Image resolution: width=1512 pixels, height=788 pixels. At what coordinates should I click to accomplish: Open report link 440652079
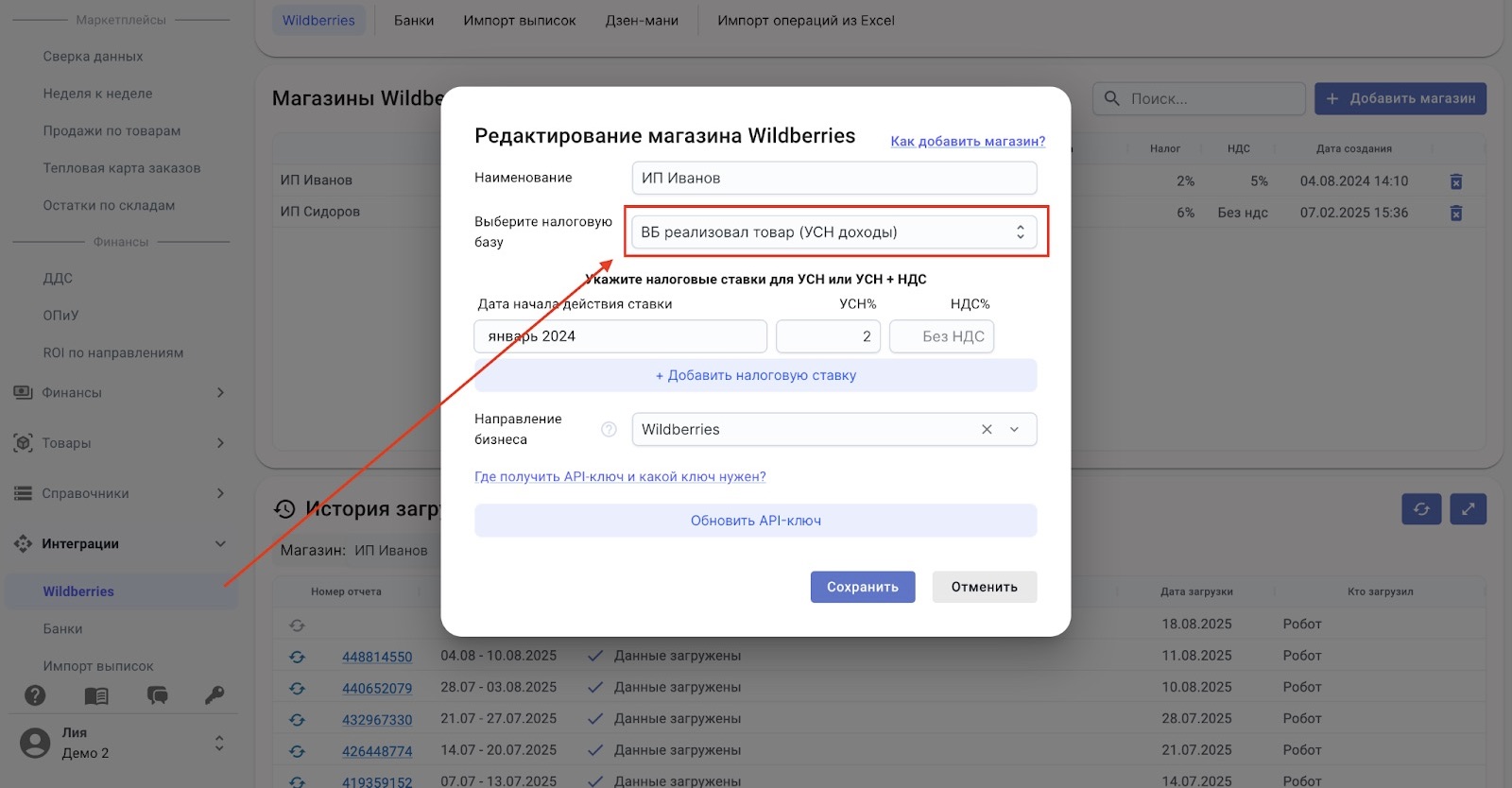coord(377,689)
